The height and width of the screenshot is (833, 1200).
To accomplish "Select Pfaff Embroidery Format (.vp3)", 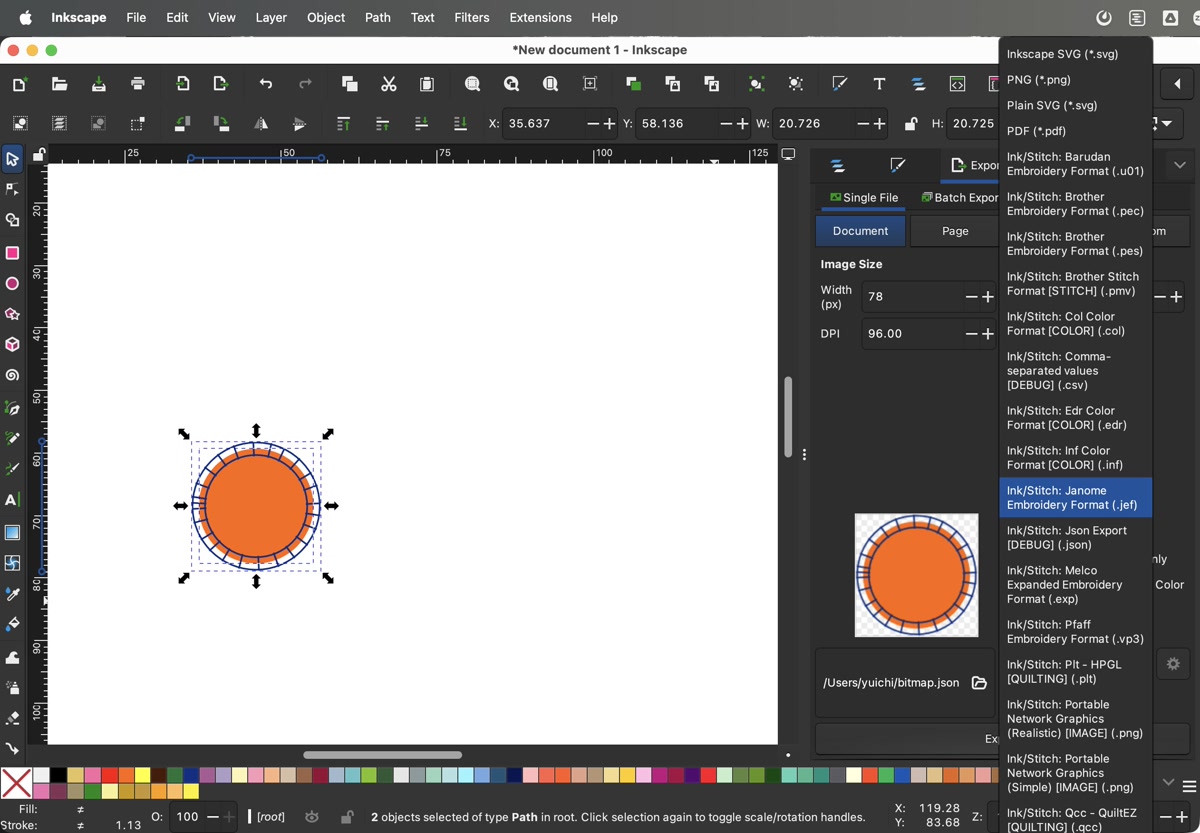I will pos(1076,632).
